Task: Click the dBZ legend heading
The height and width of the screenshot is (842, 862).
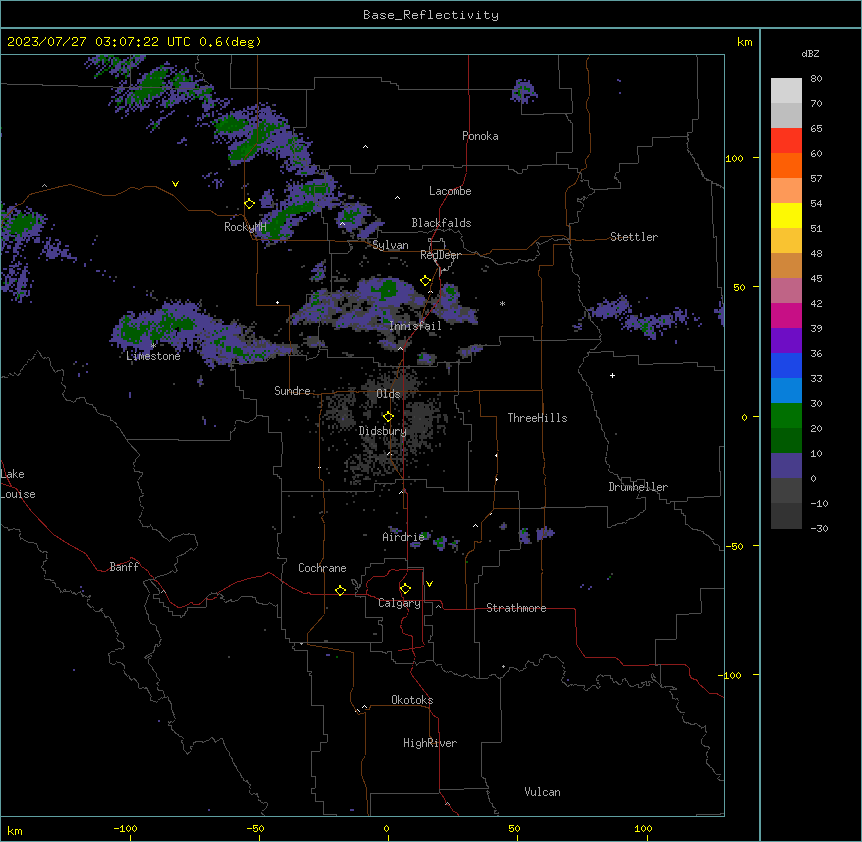Action: pos(810,54)
